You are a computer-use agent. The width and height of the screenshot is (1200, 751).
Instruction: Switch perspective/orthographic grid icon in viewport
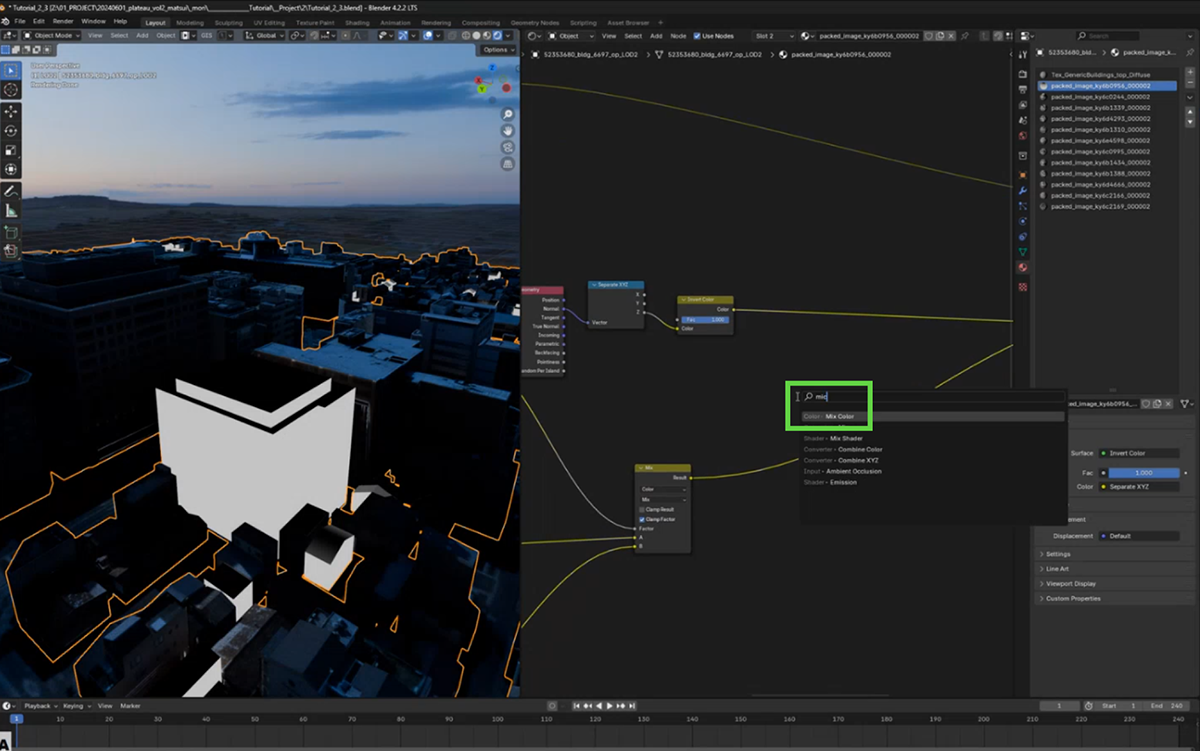coord(508,163)
